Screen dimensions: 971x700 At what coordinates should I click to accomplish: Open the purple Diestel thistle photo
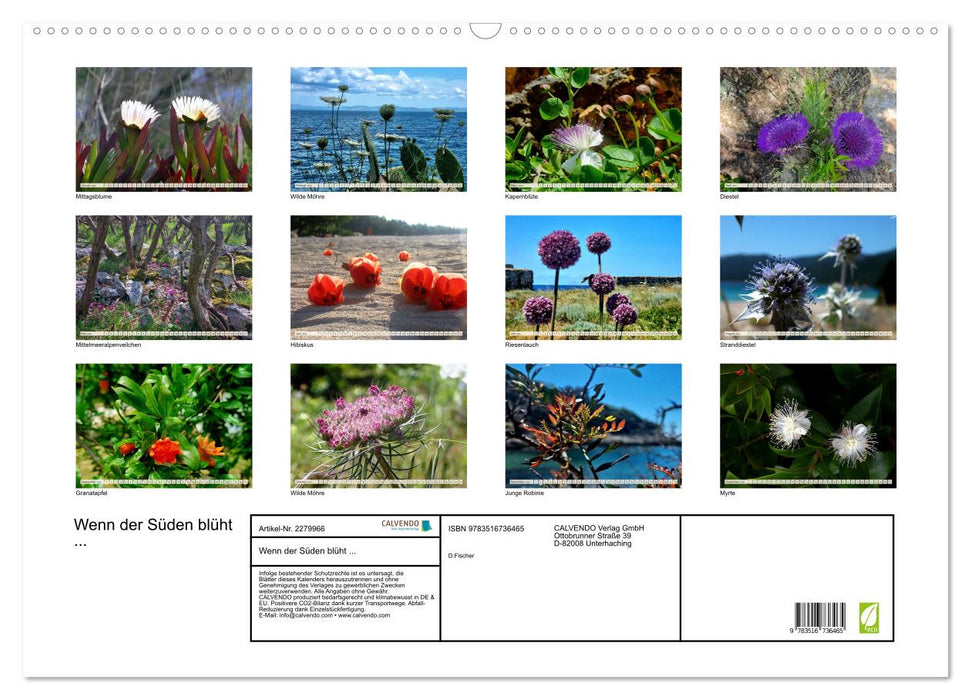pyautogui.click(x=808, y=129)
